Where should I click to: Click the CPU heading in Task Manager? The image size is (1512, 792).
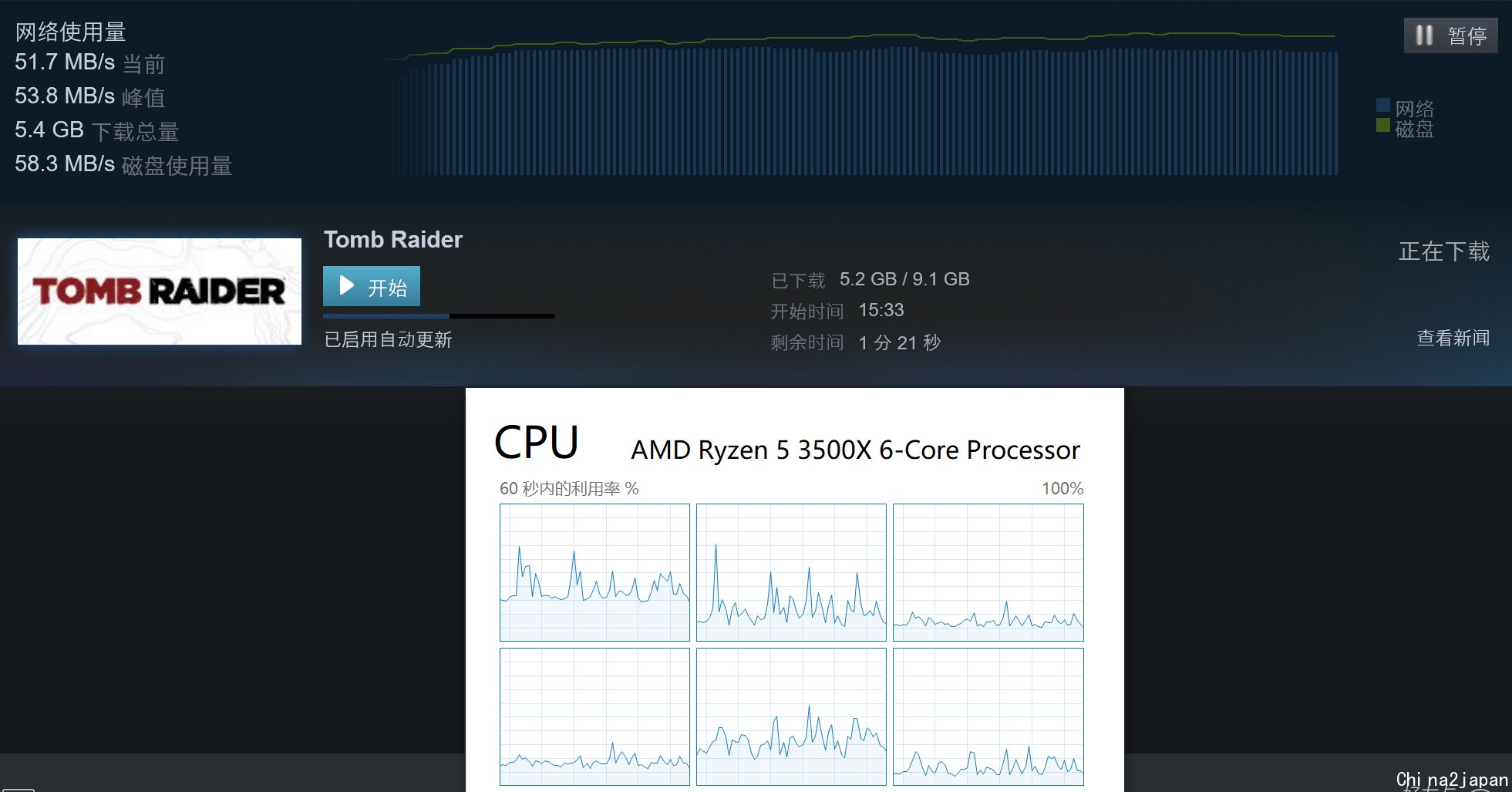pos(536,443)
